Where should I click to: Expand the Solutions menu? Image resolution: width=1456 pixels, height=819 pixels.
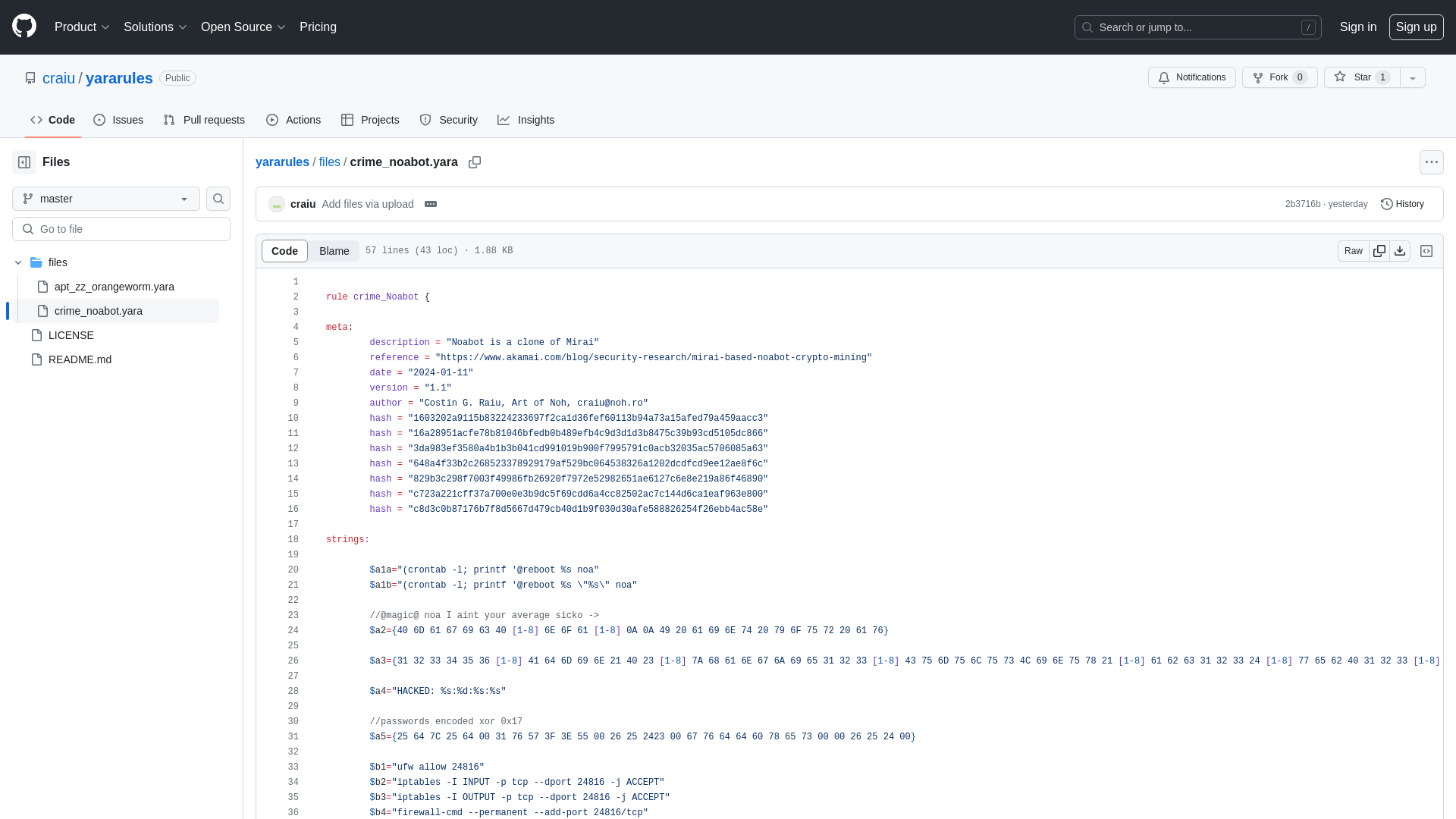[155, 27]
